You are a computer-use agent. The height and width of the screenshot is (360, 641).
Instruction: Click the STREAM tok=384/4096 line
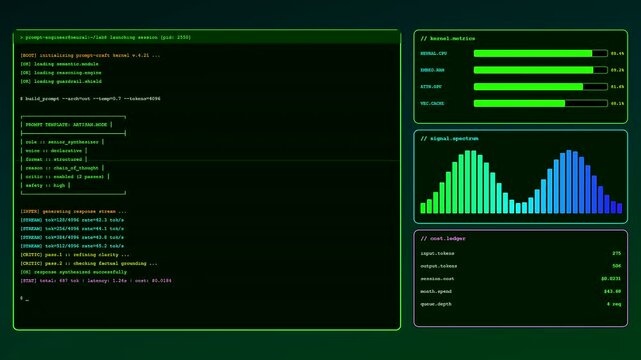pos(72,237)
